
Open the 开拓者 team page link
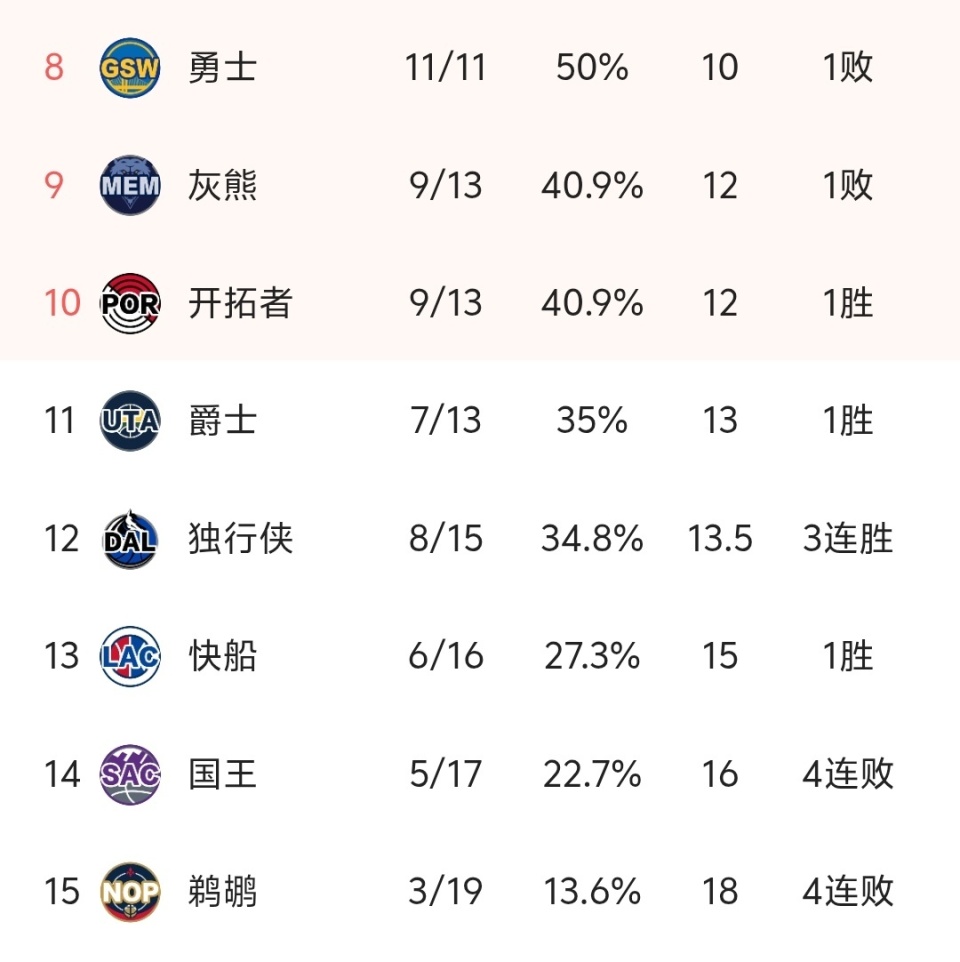click(x=240, y=303)
